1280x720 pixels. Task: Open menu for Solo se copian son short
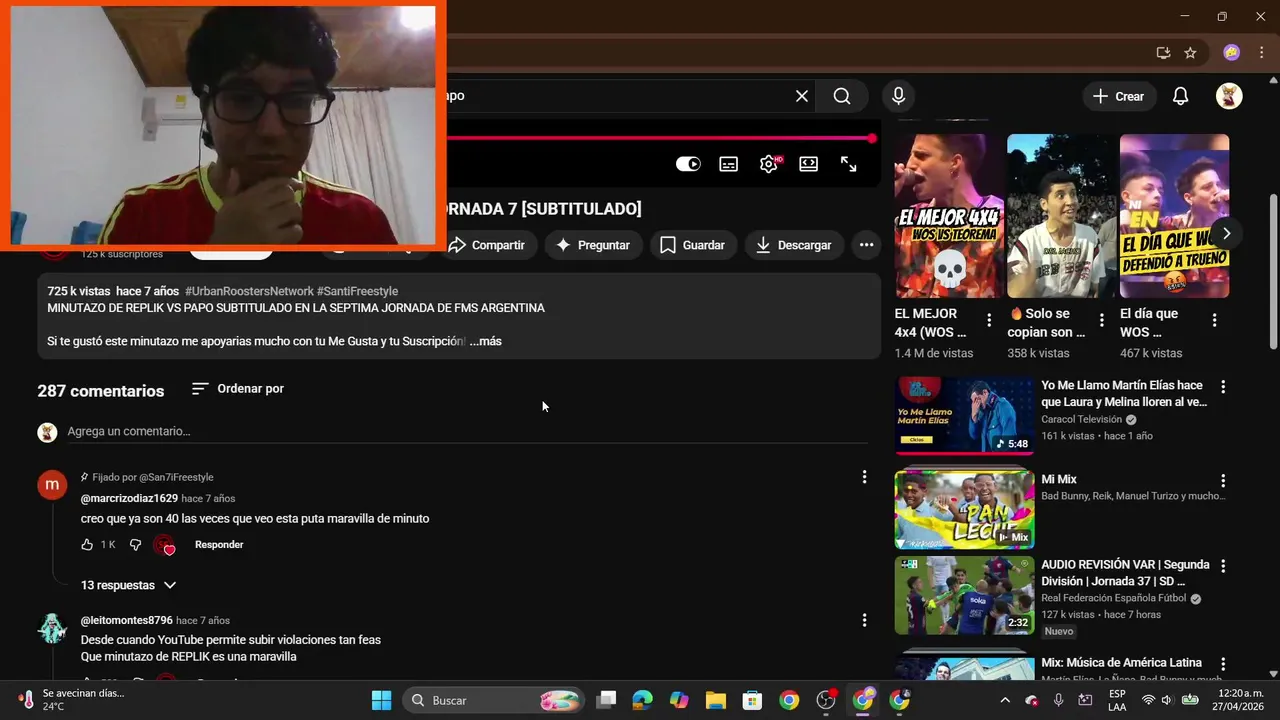1102,321
